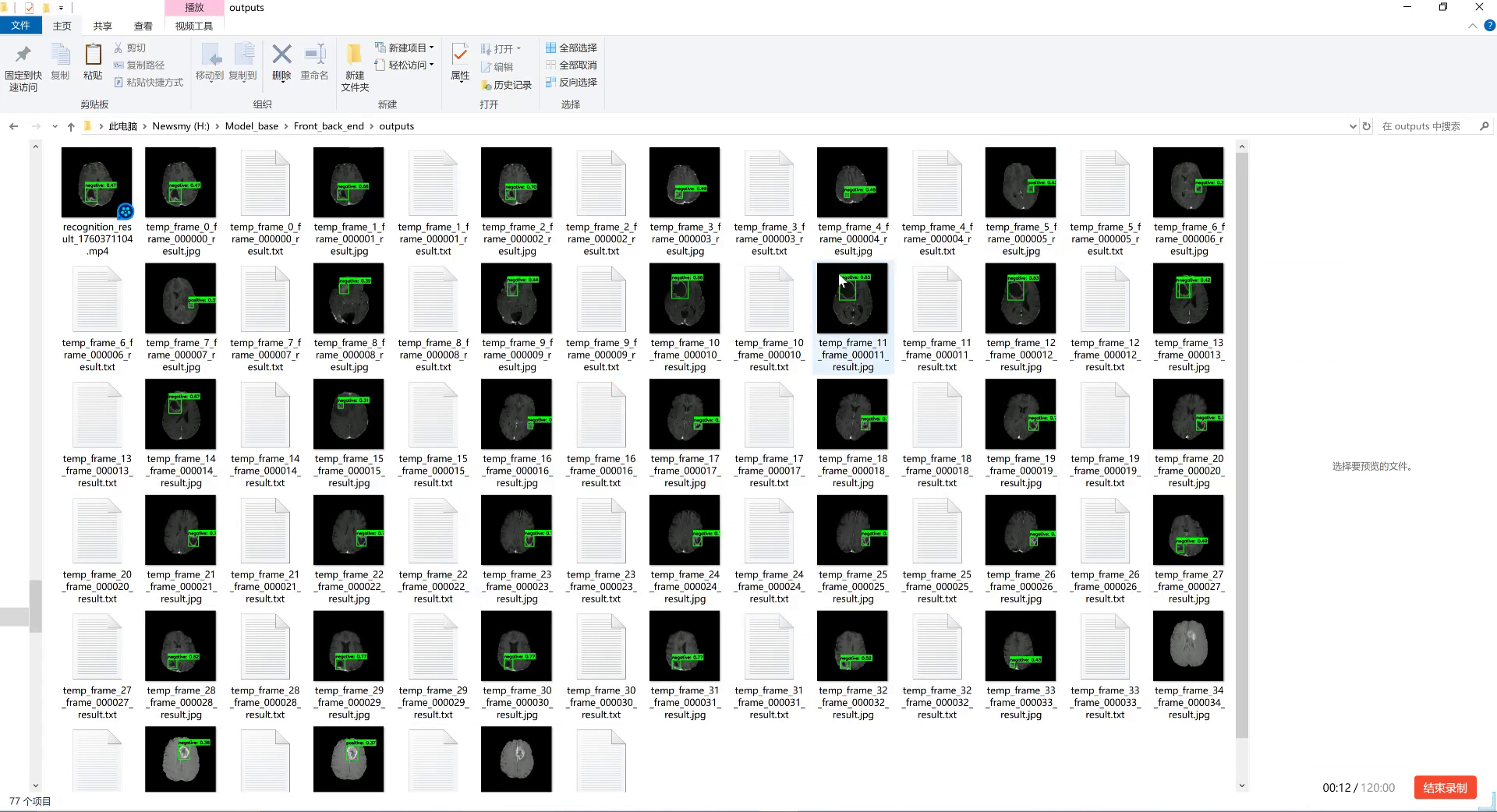Go back with the back arrow
Viewport: 1497px width, 812px height.
click(x=13, y=126)
